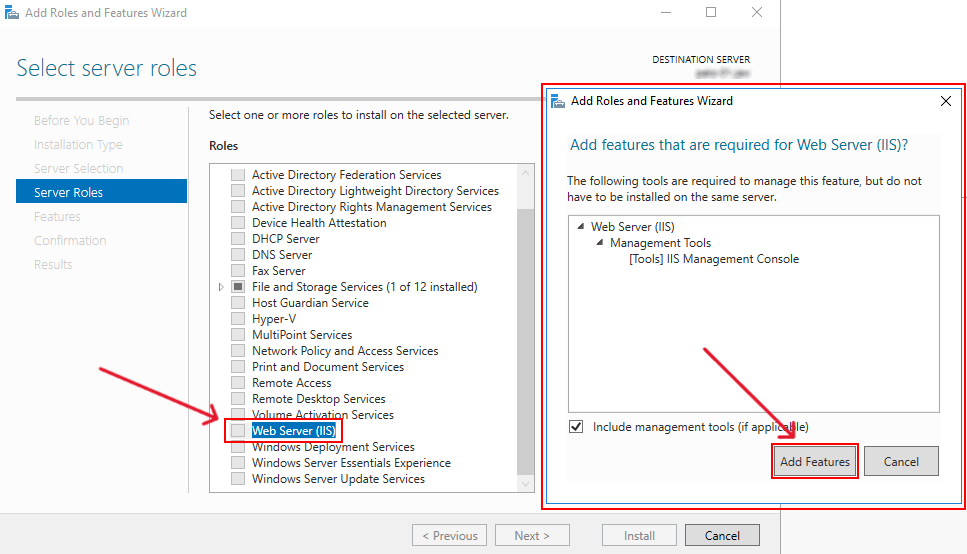Check Active Directory Rights Management Services
This screenshot has height=554, width=967.
238,207
